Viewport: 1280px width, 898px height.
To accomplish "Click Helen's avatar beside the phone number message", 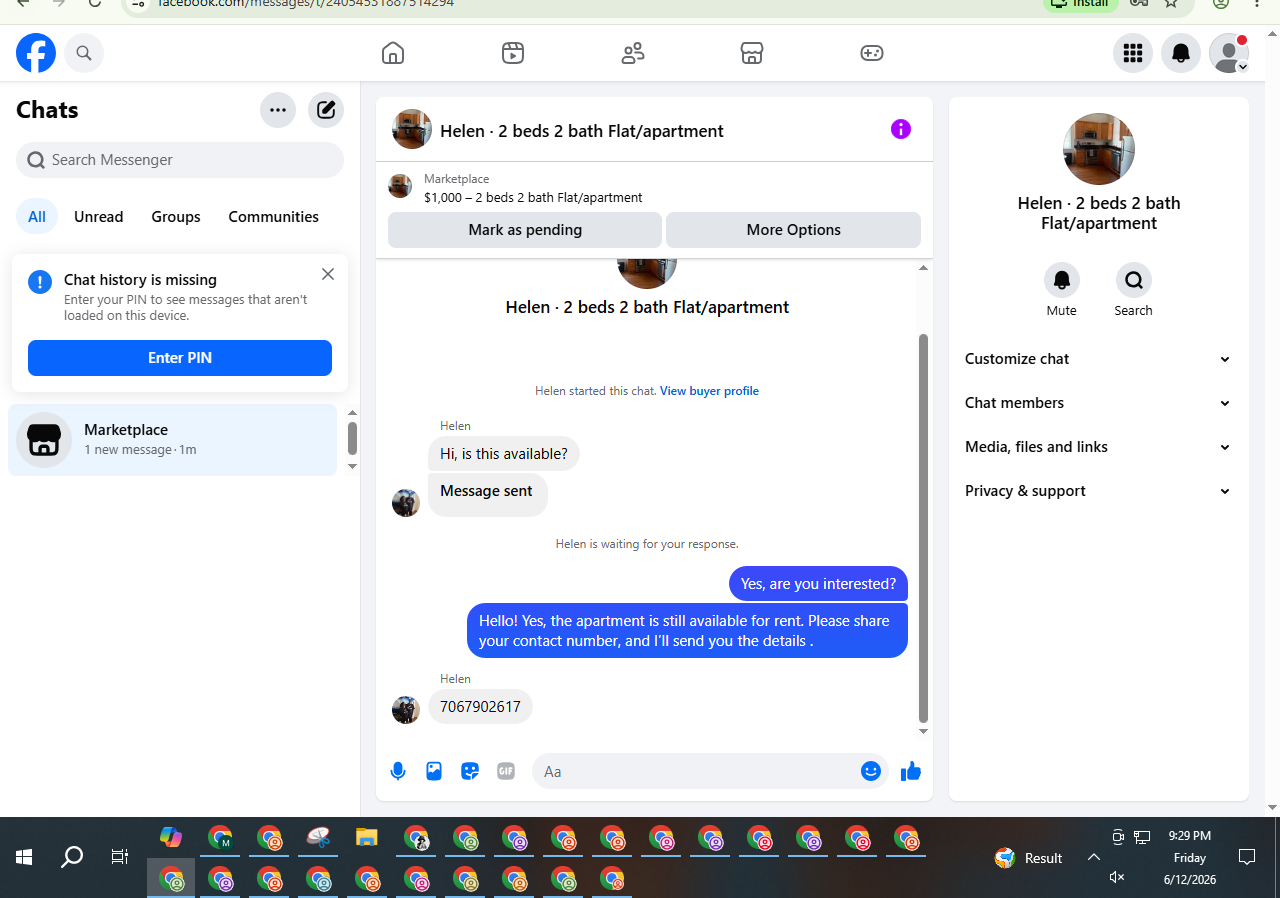I will (x=406, y=710).
